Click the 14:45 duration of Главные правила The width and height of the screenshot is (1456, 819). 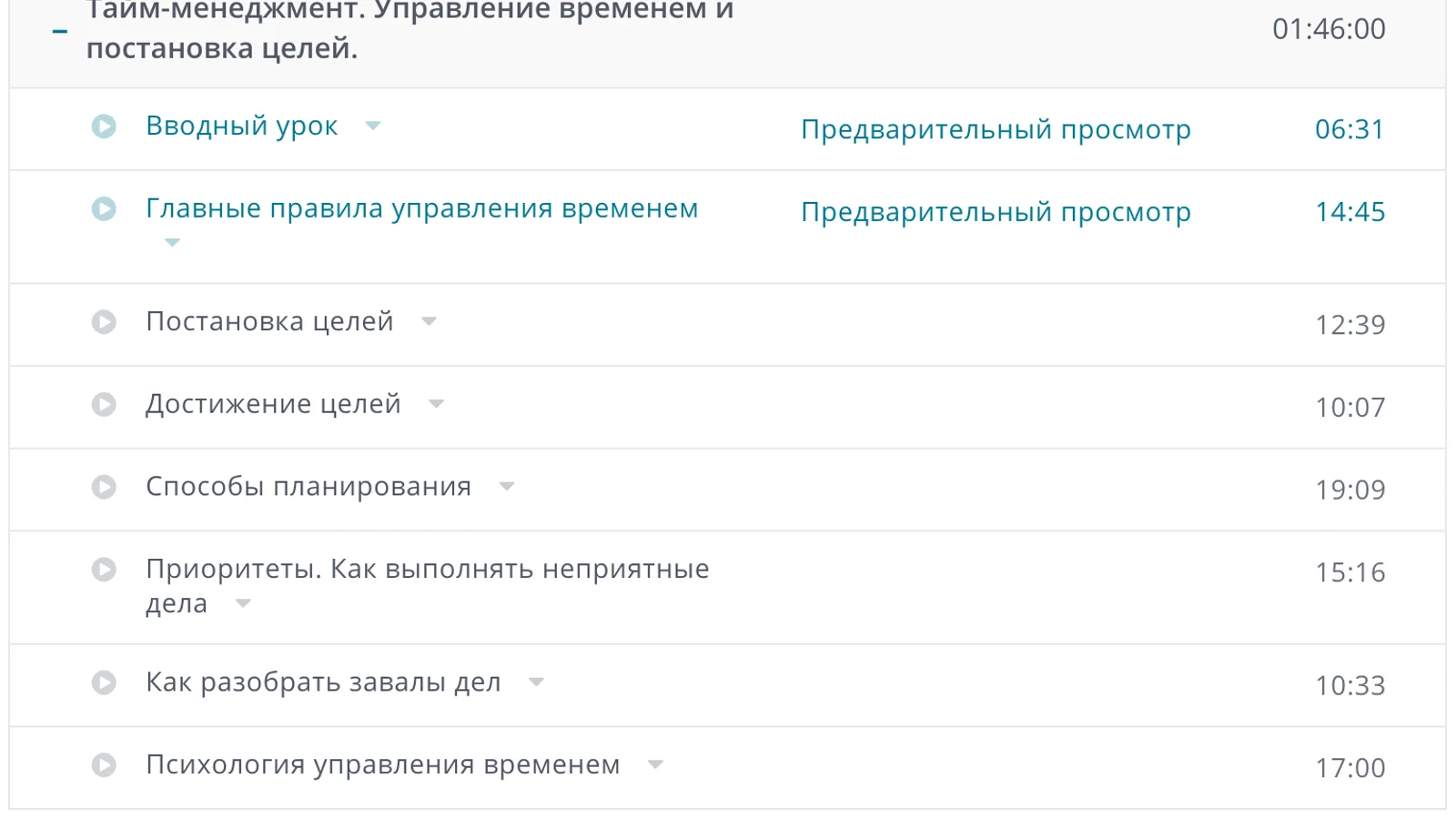(1350, 212)
